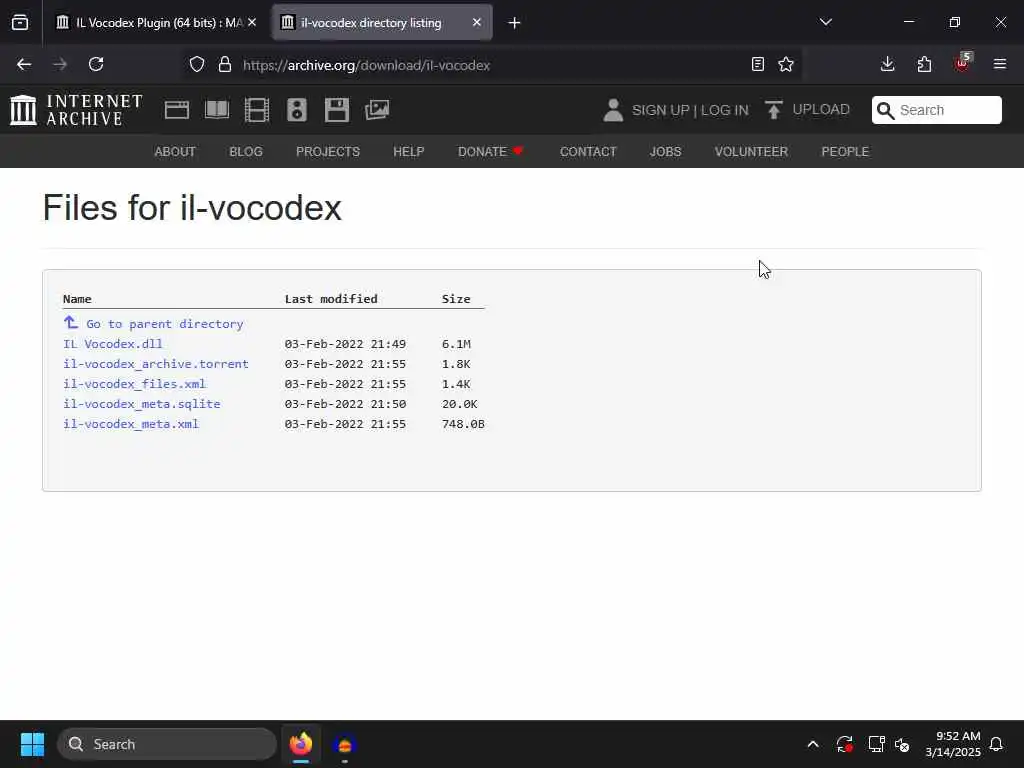This screenshot has height=768, width=1024.
Task: Open il-vocodex_meta.xml link
Action: 131,424
